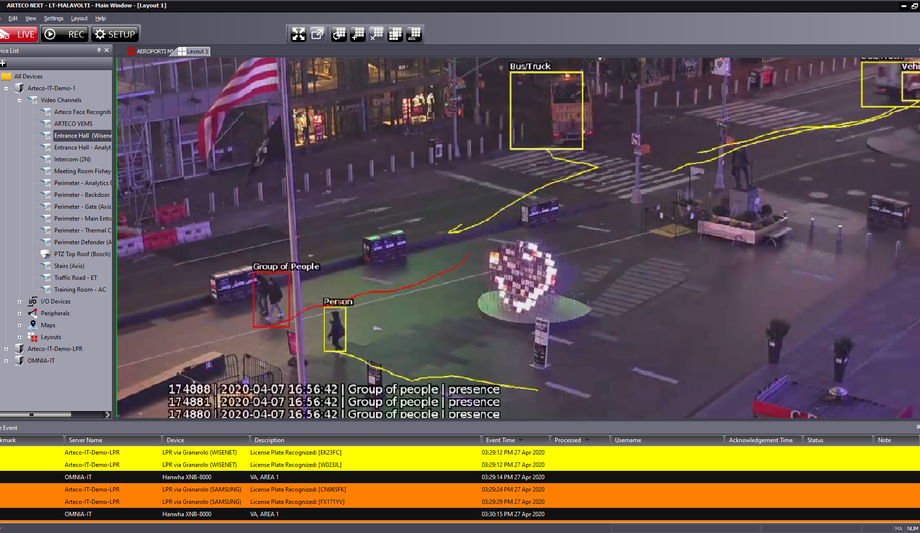Expand the Layouts node

point(19,337)
